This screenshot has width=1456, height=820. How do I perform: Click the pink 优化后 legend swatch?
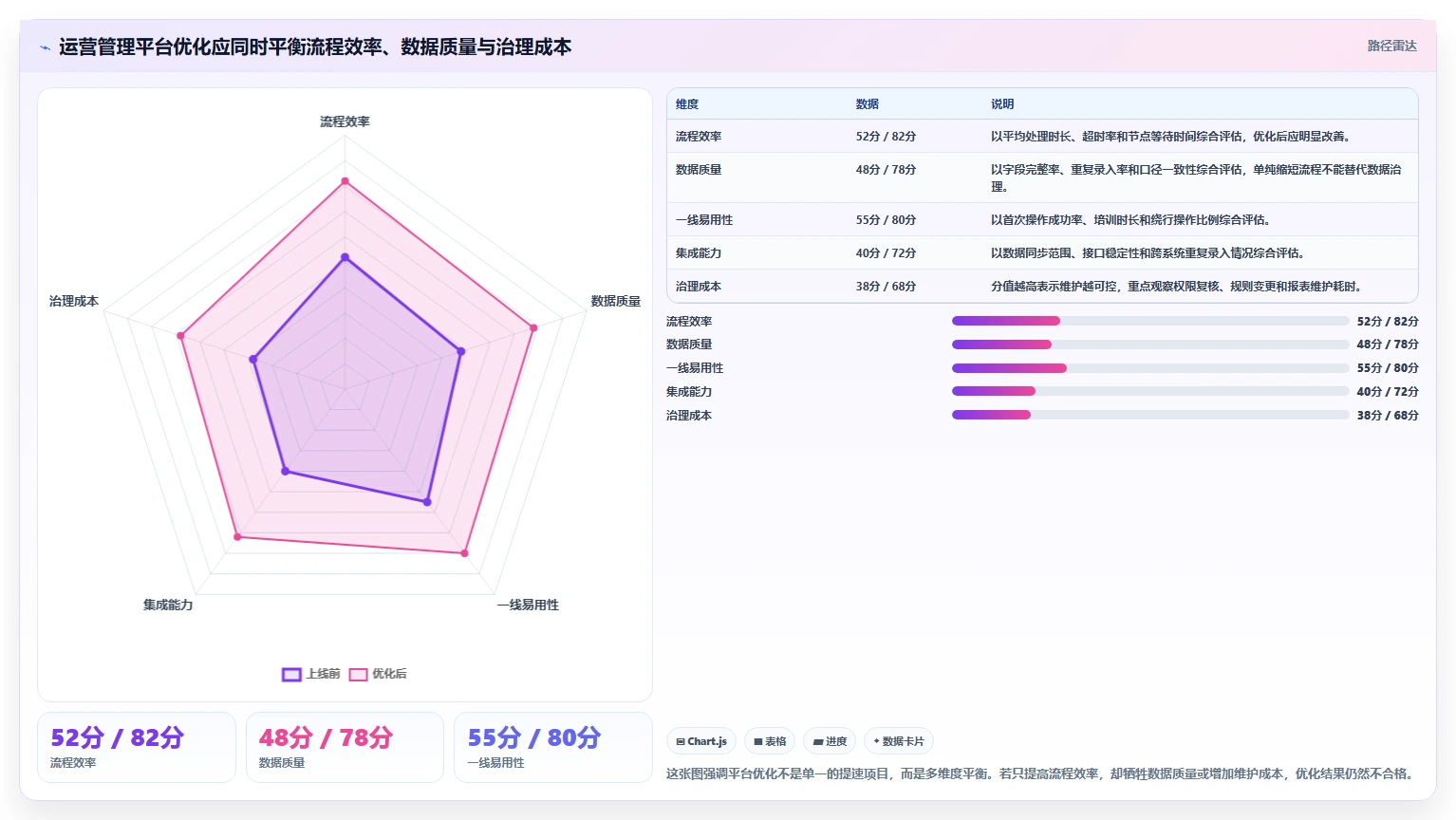click(x=359, y=675)
